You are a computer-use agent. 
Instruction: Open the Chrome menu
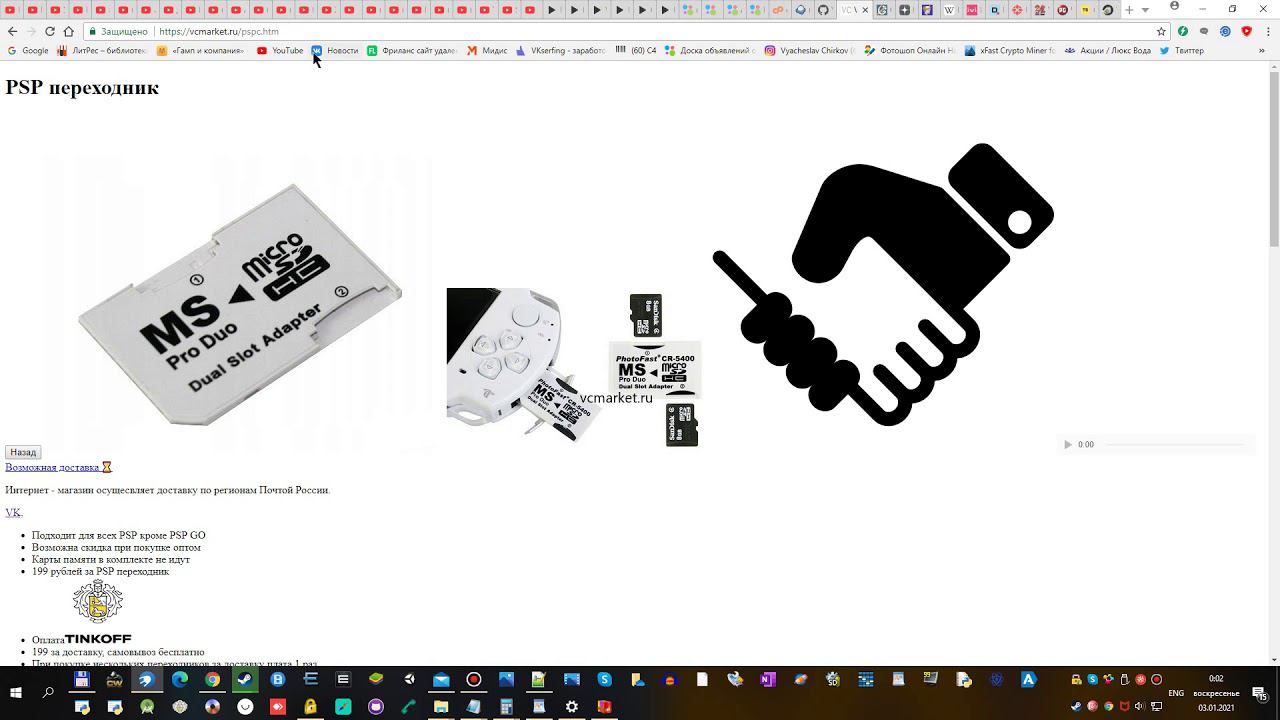coord(1268,31)
